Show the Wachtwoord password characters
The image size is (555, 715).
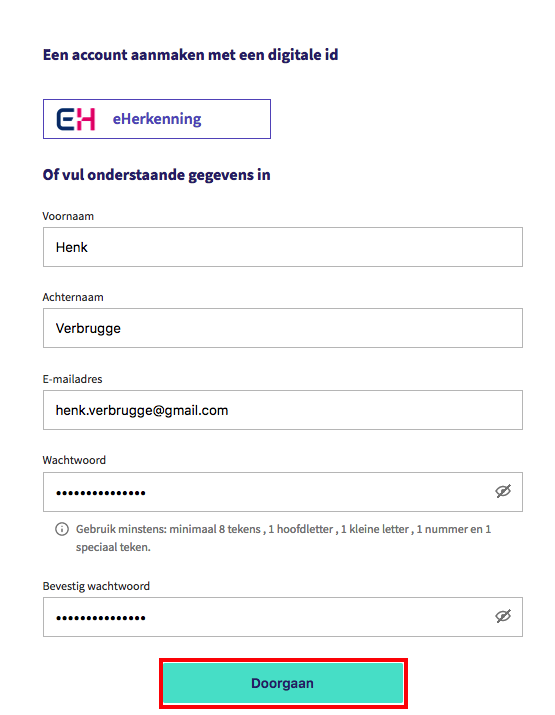(x=503, y=491)
